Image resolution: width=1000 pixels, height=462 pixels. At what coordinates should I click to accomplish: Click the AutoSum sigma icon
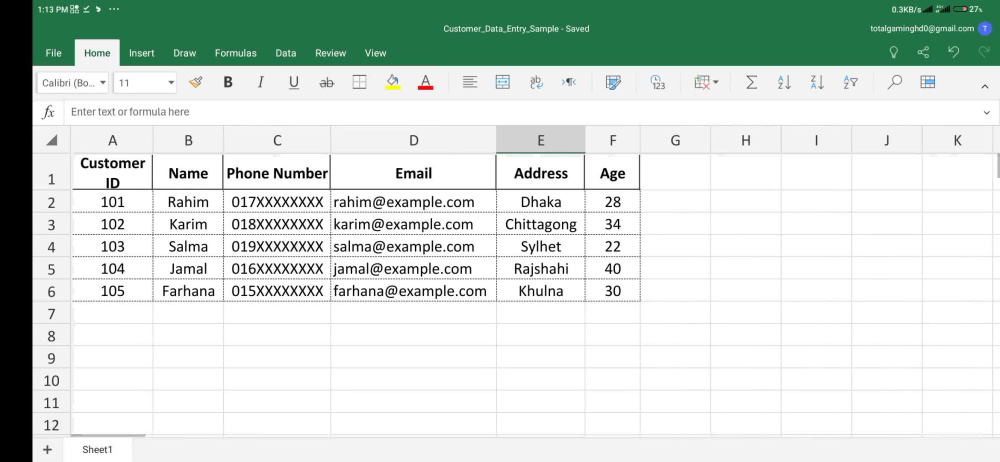click(x=751, y=82)
